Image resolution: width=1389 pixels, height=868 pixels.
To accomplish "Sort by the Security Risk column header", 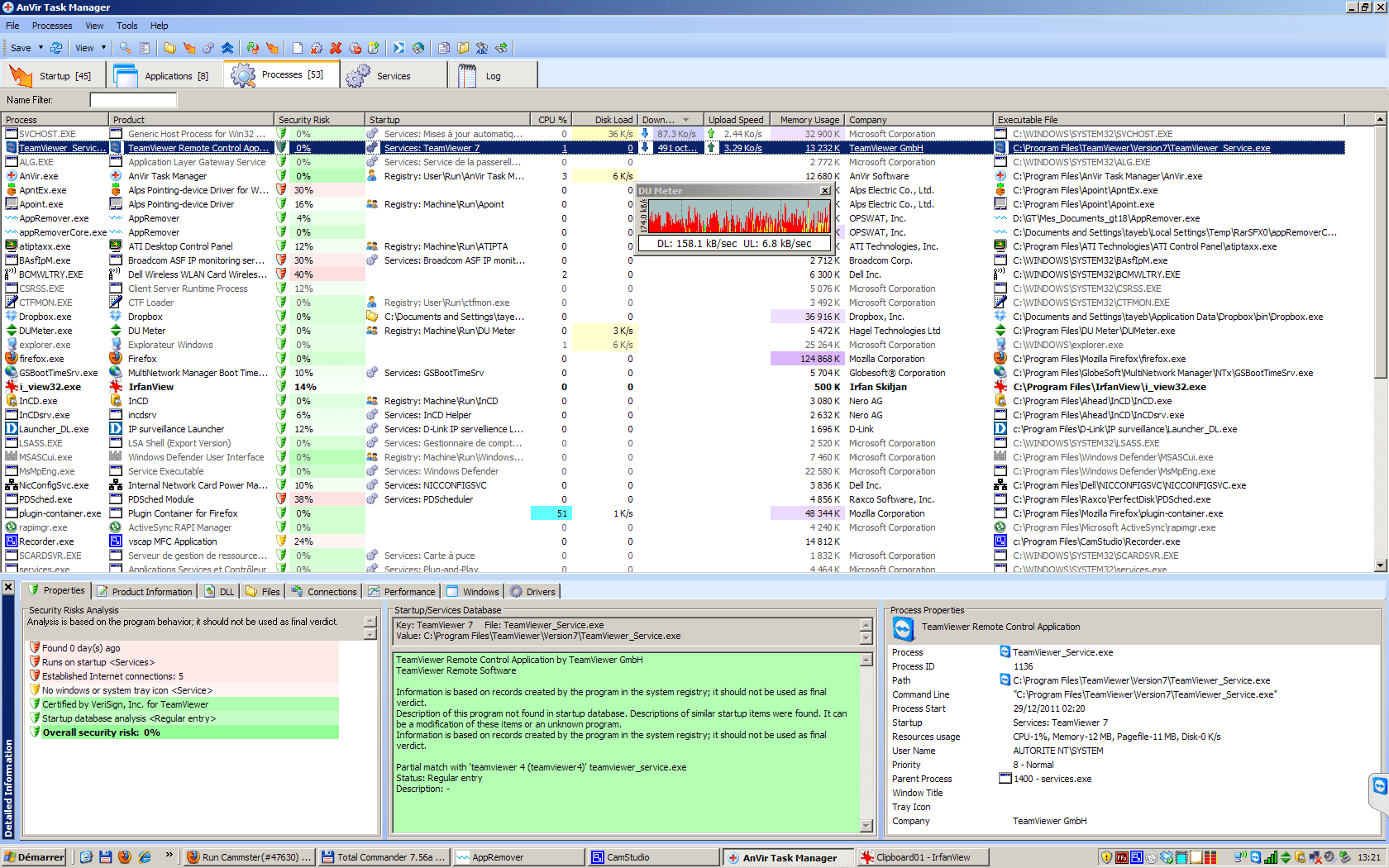I will click(x=319, y=120).
